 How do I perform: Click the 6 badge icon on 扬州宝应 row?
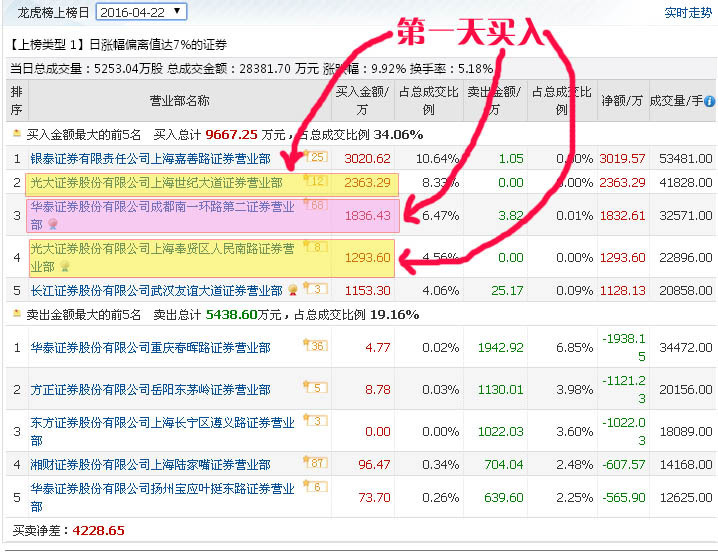[x=315, y=486]
